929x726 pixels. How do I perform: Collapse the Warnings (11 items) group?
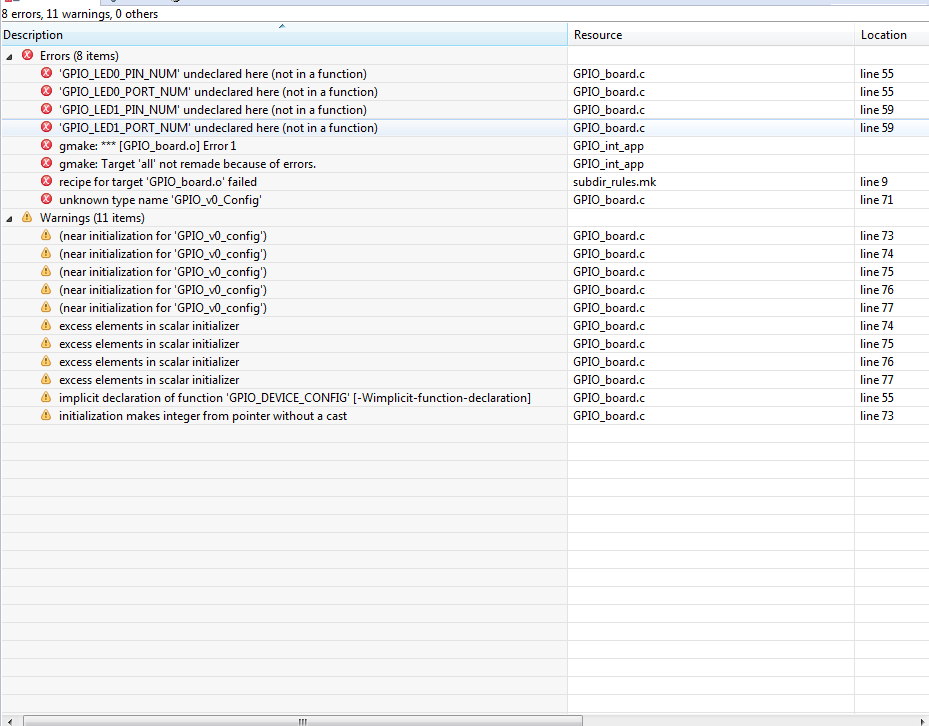[9, 217]
